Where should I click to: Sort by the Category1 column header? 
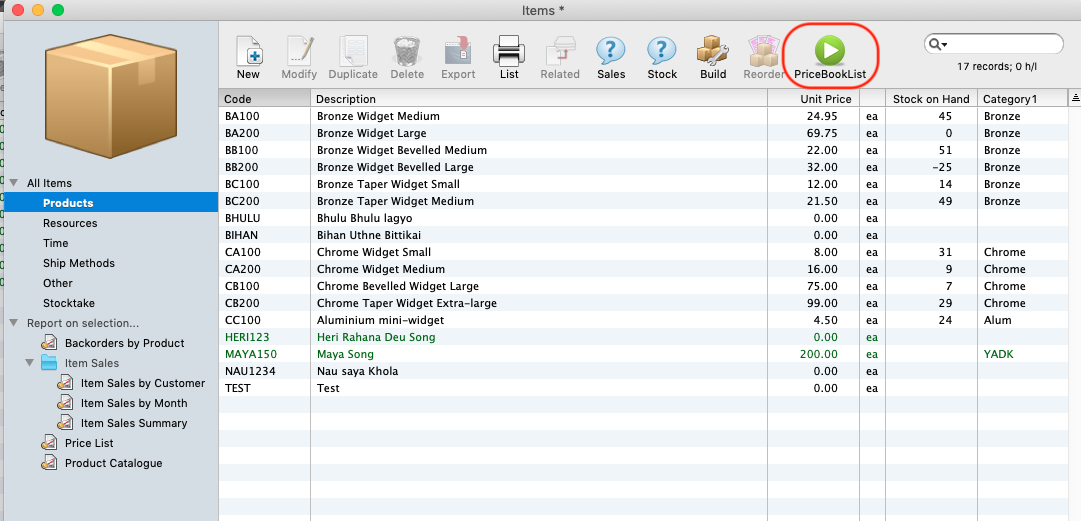[1022, 99]
